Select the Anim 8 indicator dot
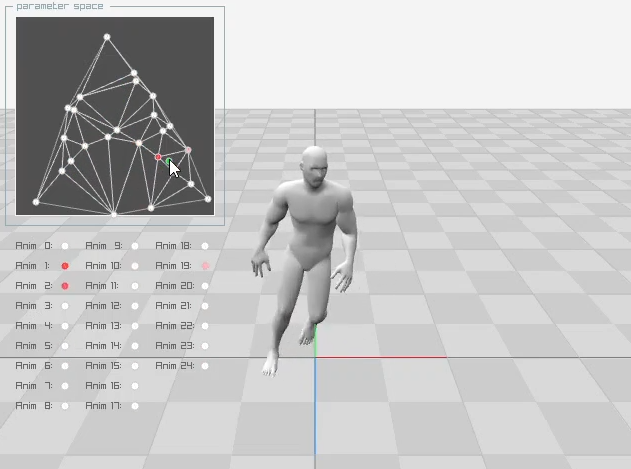The width and height of the screenshot is (631, 469). click(x=65, y=406)
